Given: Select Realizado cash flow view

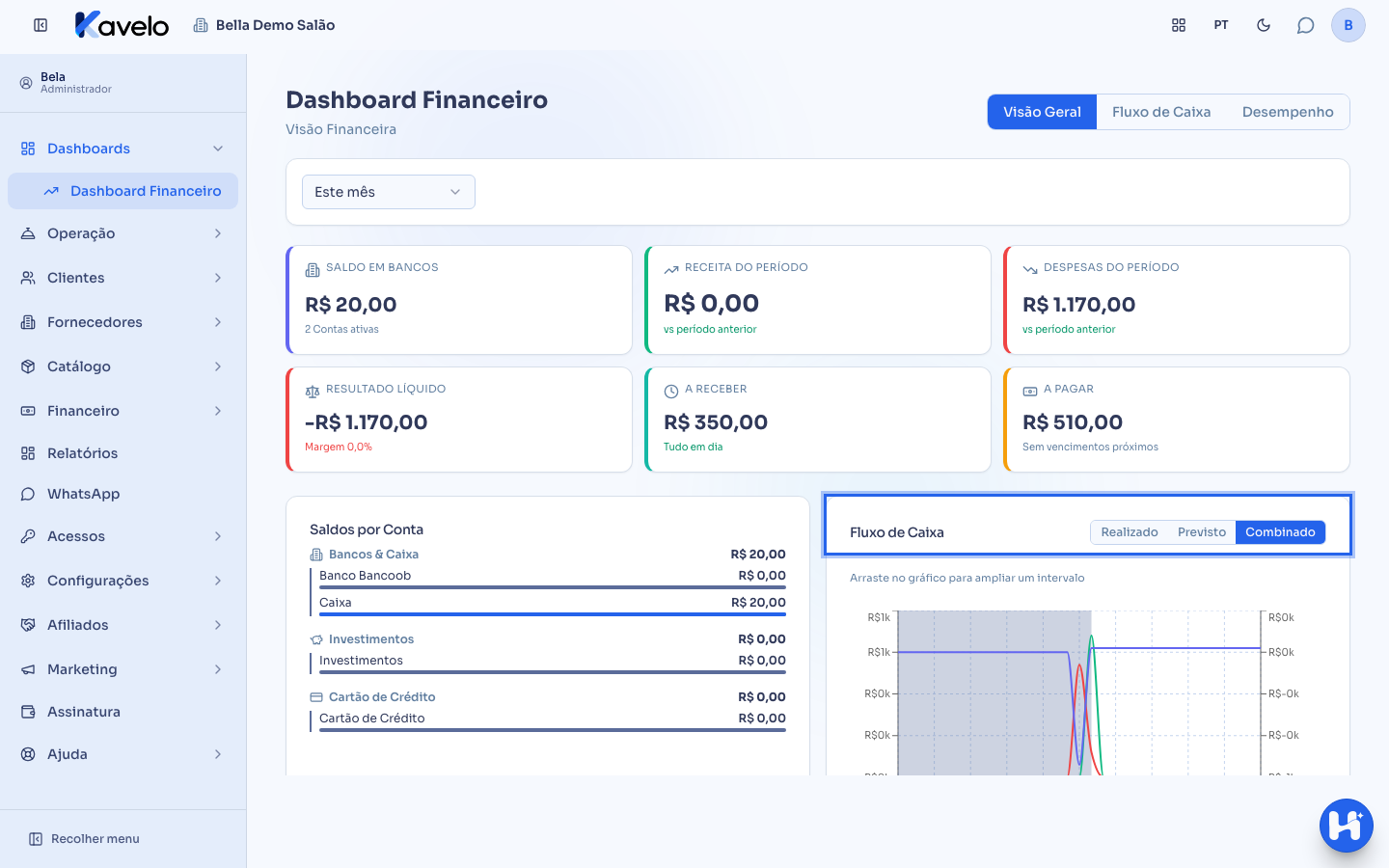Looking at the screenshot, I should coord(1130,532).
